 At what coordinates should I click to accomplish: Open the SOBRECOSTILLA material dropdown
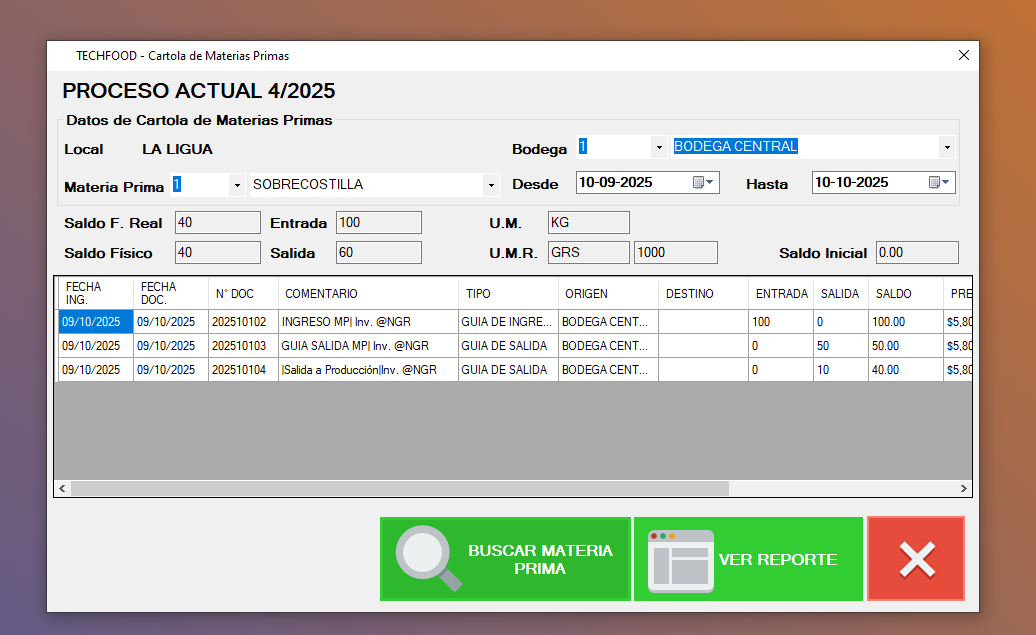(491, 185)
